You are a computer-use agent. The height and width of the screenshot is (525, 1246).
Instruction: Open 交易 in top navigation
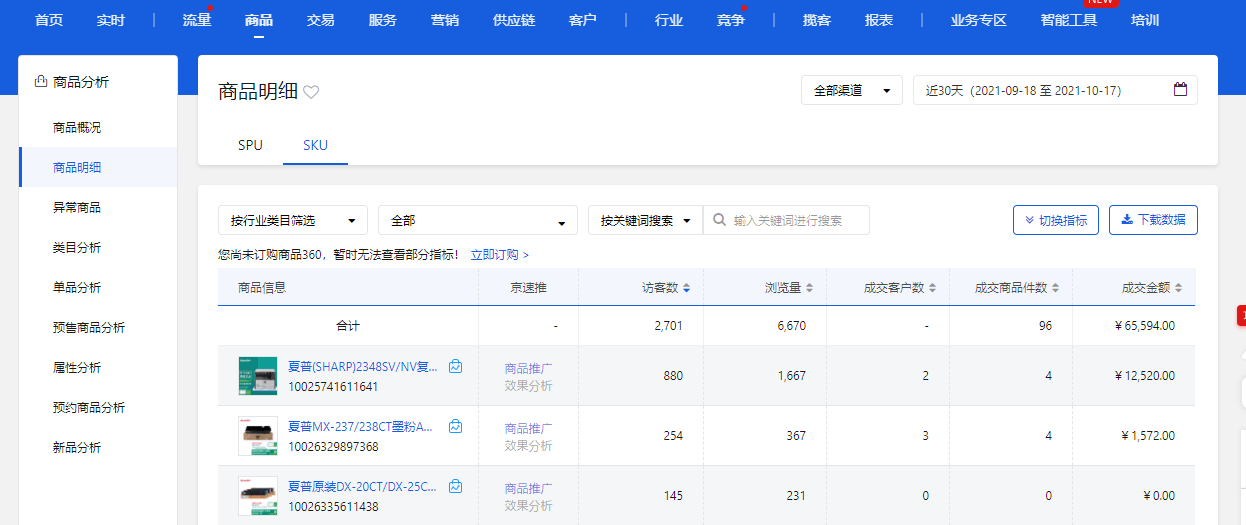coord(321,20)
